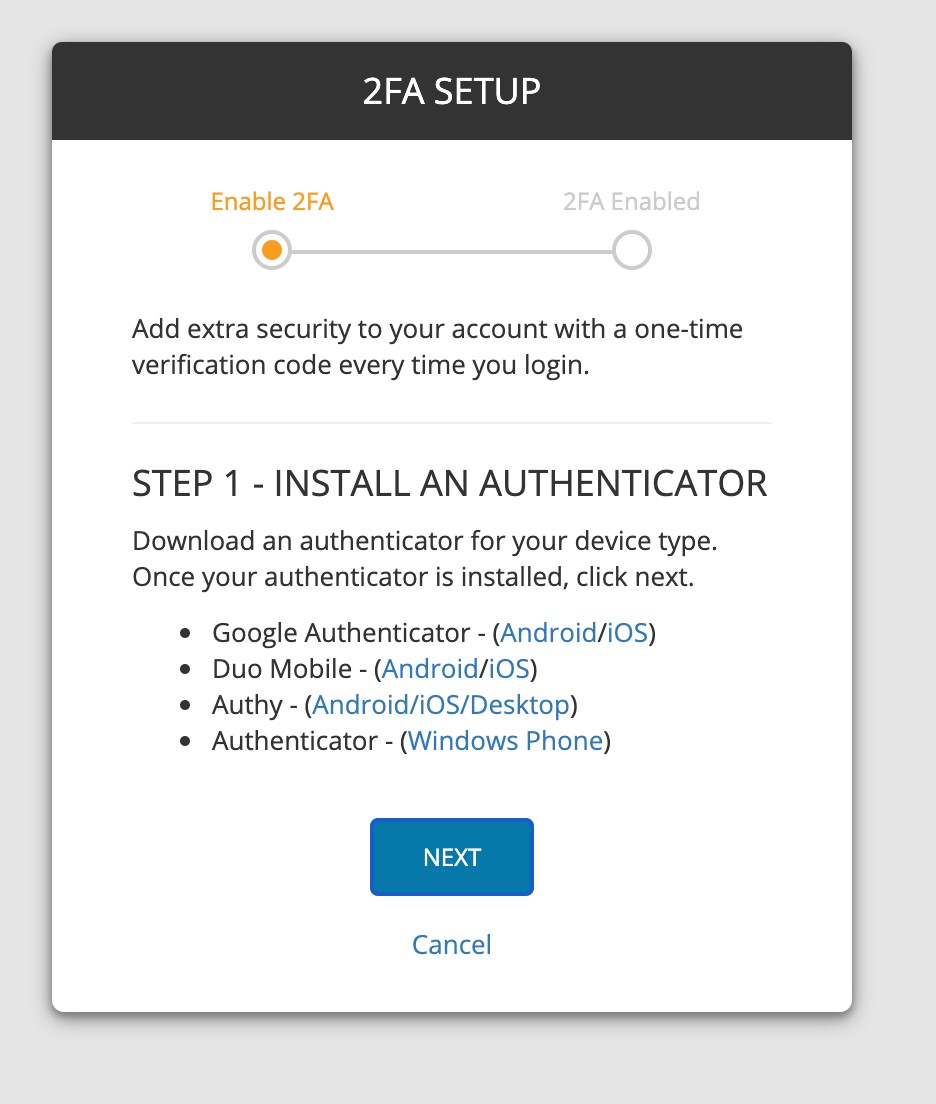
Task: Click the "Authy" list item name
Action: click(x=247, y=705)
